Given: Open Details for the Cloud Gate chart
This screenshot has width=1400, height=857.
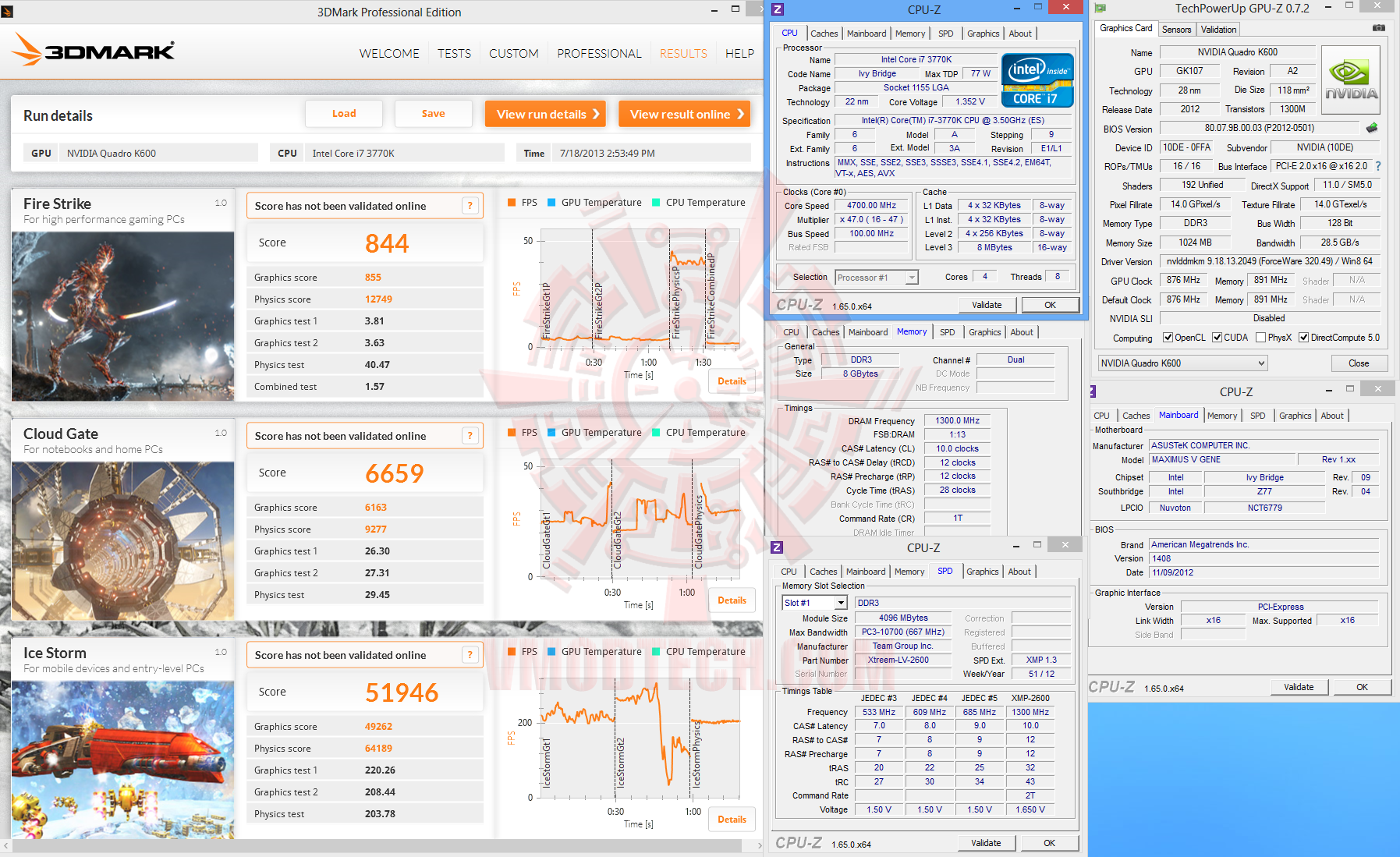Looking at the screenshot, I should coord(732,600).
